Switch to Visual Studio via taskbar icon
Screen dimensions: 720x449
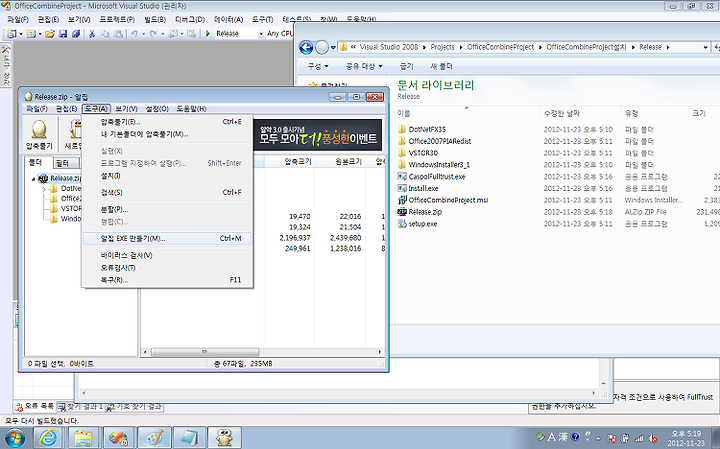(x=118, y=438)
